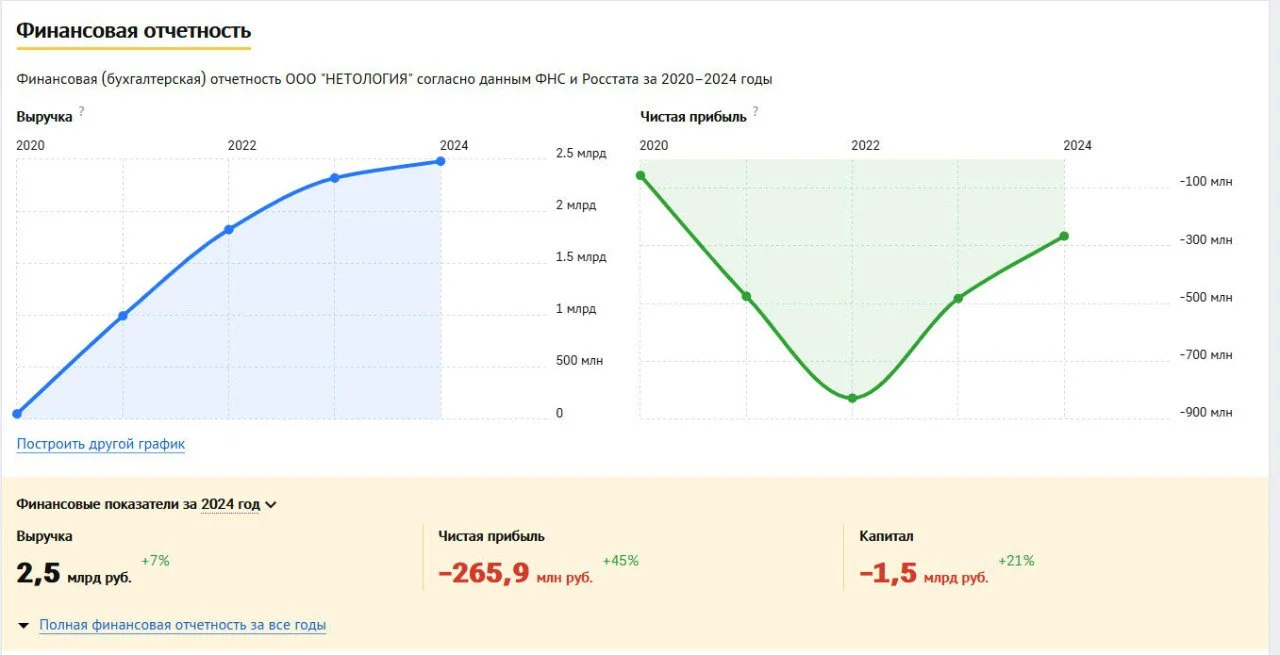This screenshot has width=1280, height=655.
Task: Select the 2023 point on the green profit line
Action: 958,298
